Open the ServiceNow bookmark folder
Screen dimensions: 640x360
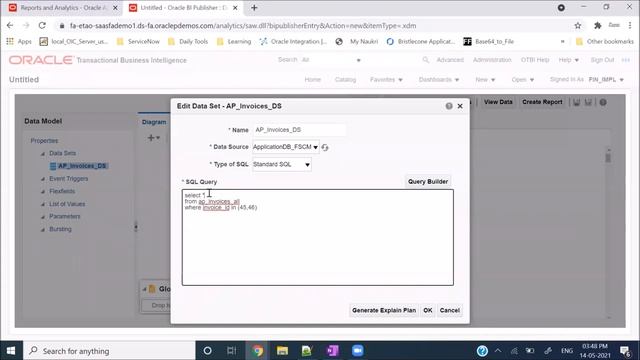coord(138,42)
